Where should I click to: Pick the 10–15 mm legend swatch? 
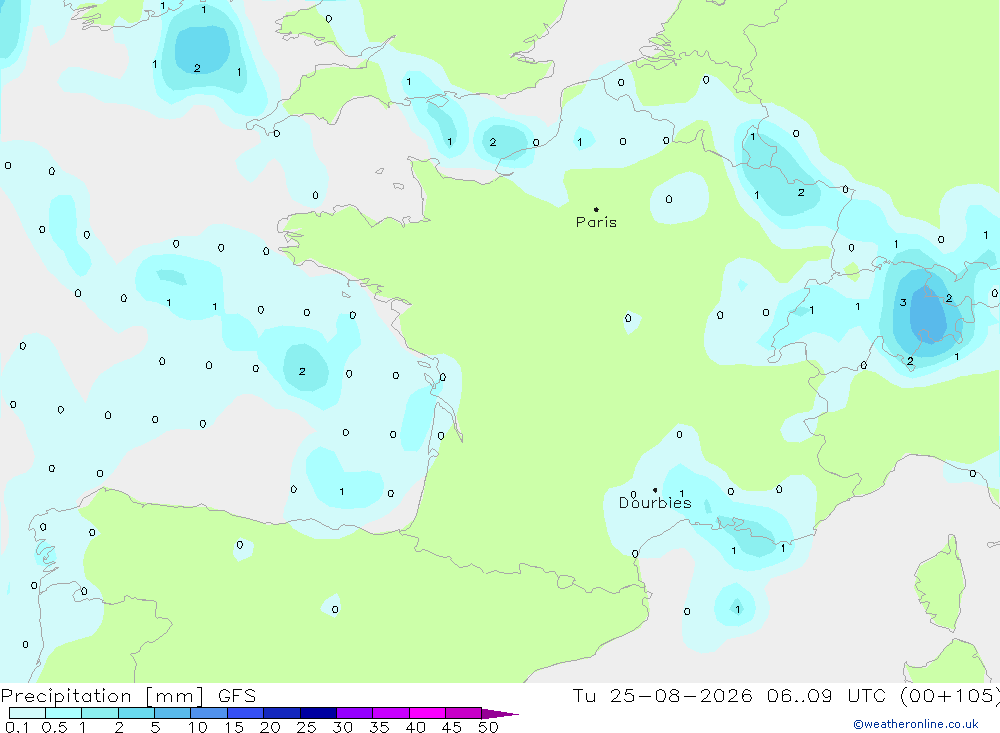coord(209,713)
